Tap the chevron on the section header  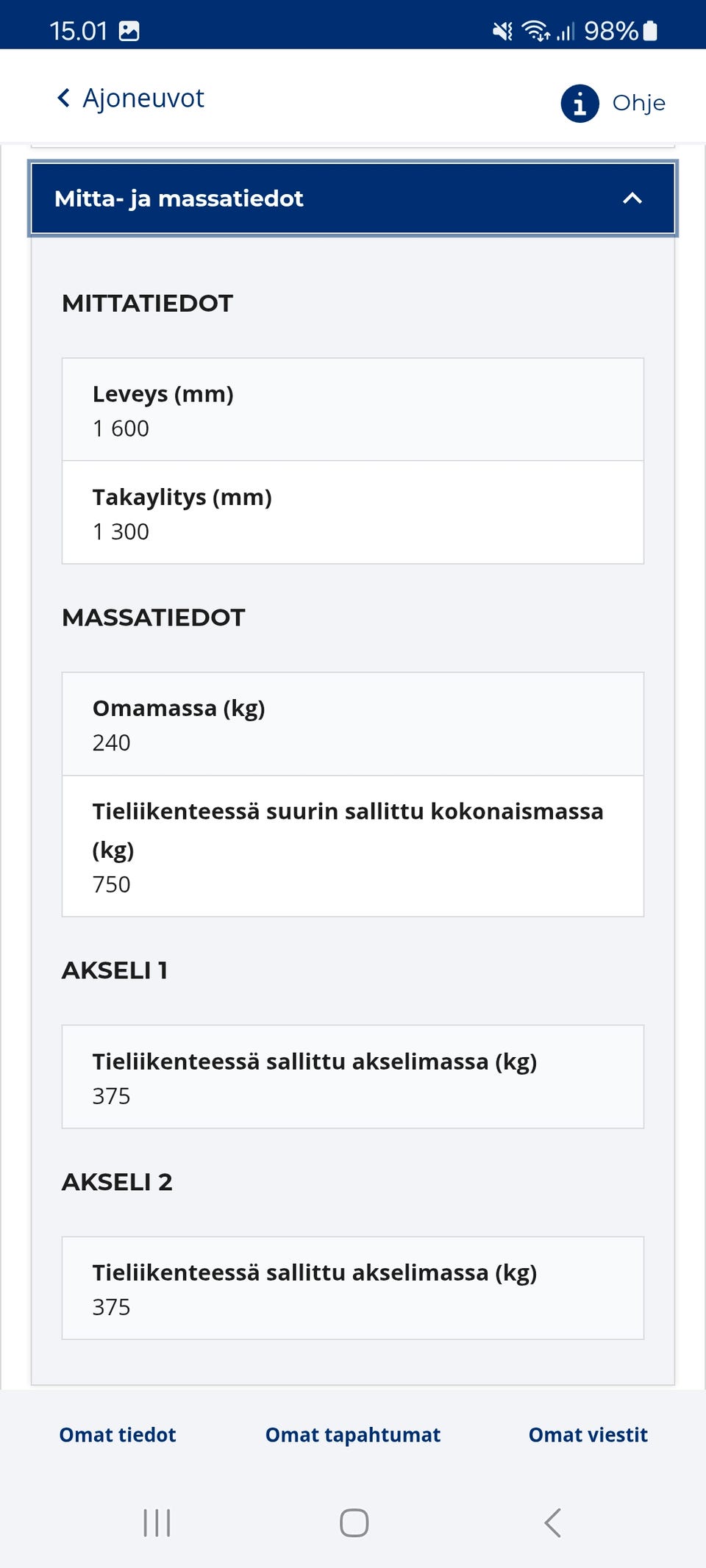[x=631, y=198]
